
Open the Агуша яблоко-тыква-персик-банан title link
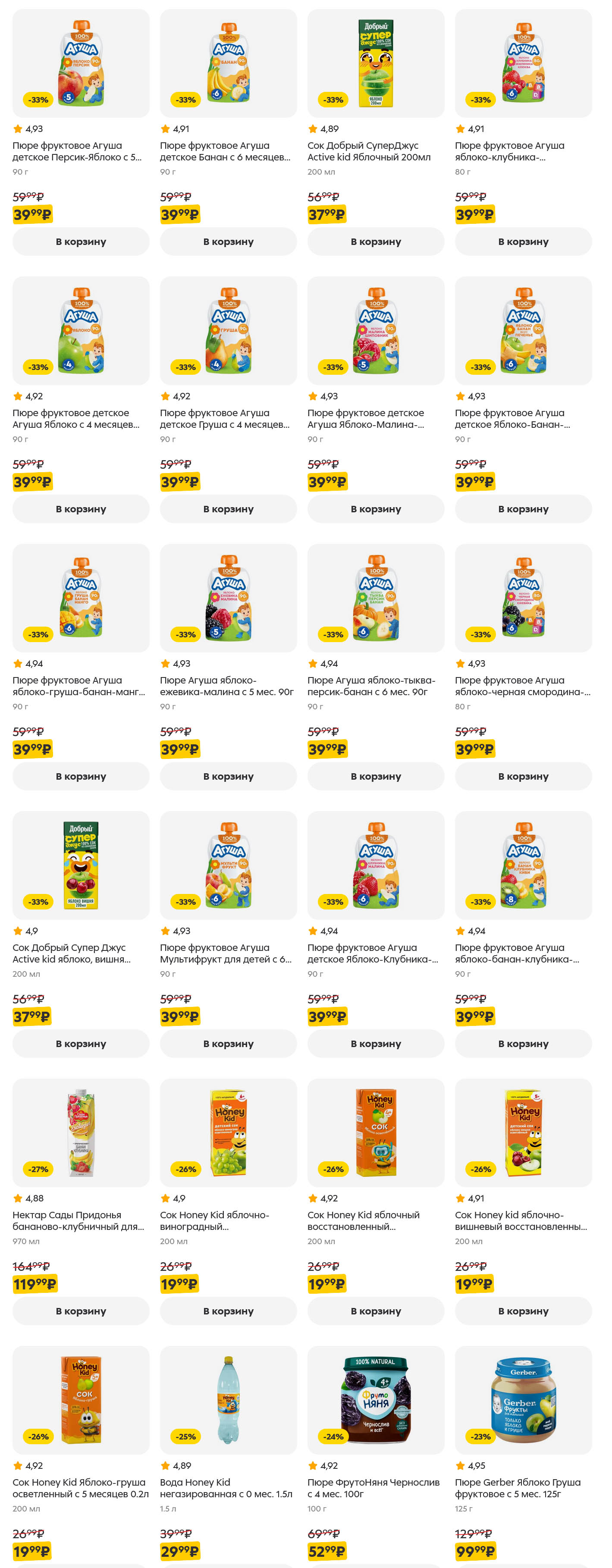tap(372, 686)
